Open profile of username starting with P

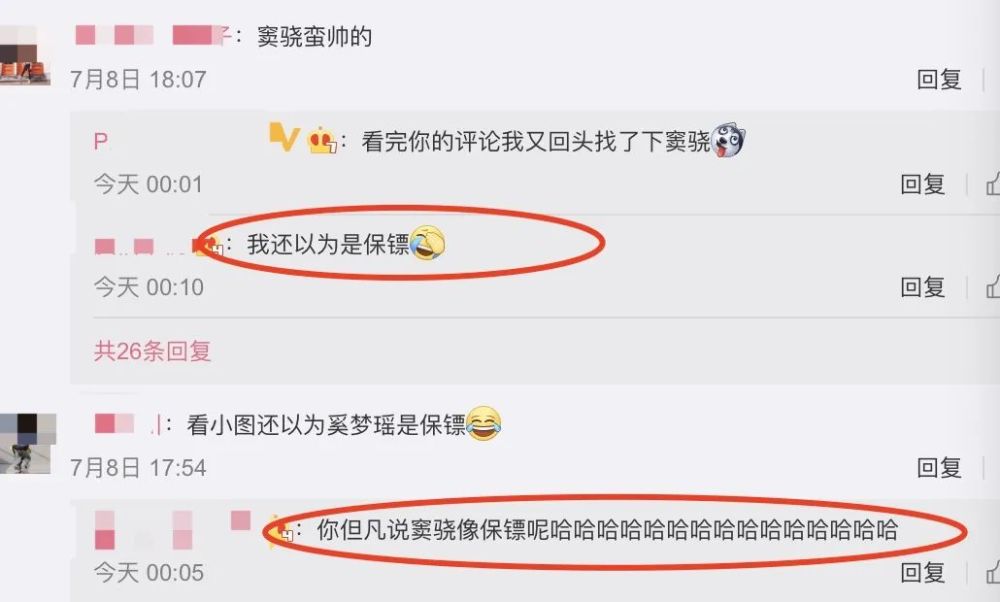[101, 141]
